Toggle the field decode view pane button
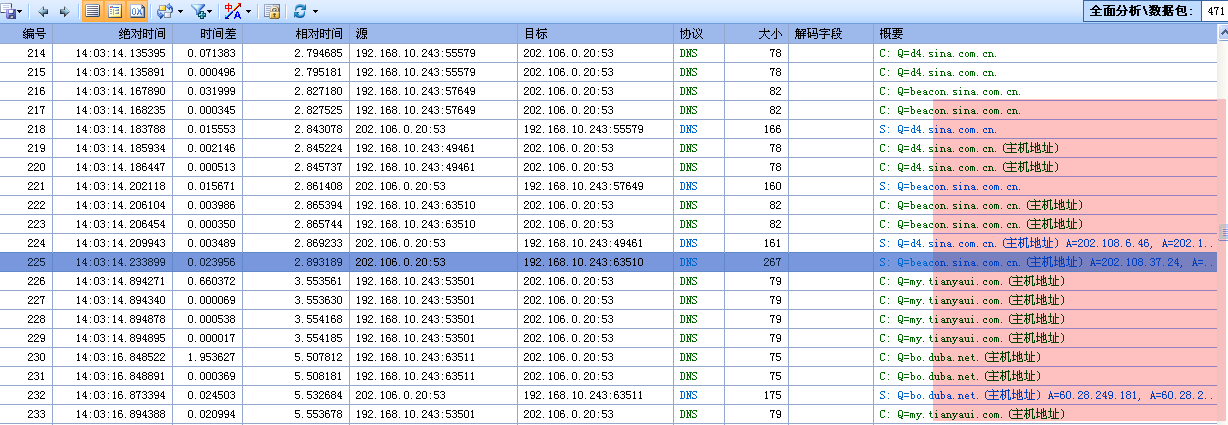The image size is (1228, 425). (x=114, y=12)
